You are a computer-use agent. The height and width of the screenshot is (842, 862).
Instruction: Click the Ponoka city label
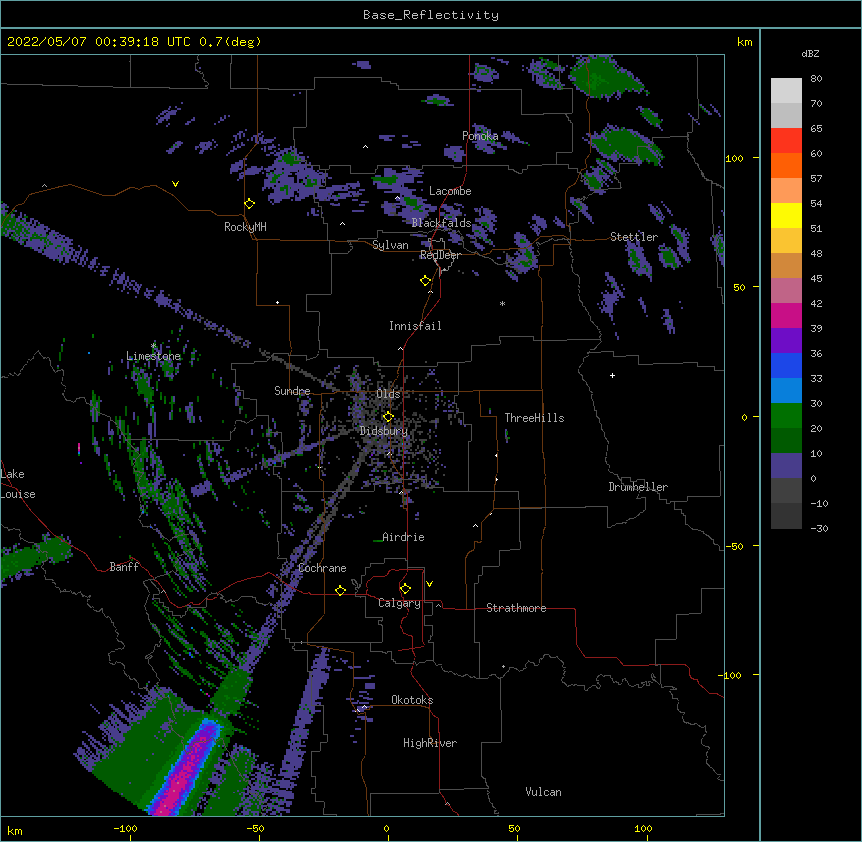click(x=480, y=136)
